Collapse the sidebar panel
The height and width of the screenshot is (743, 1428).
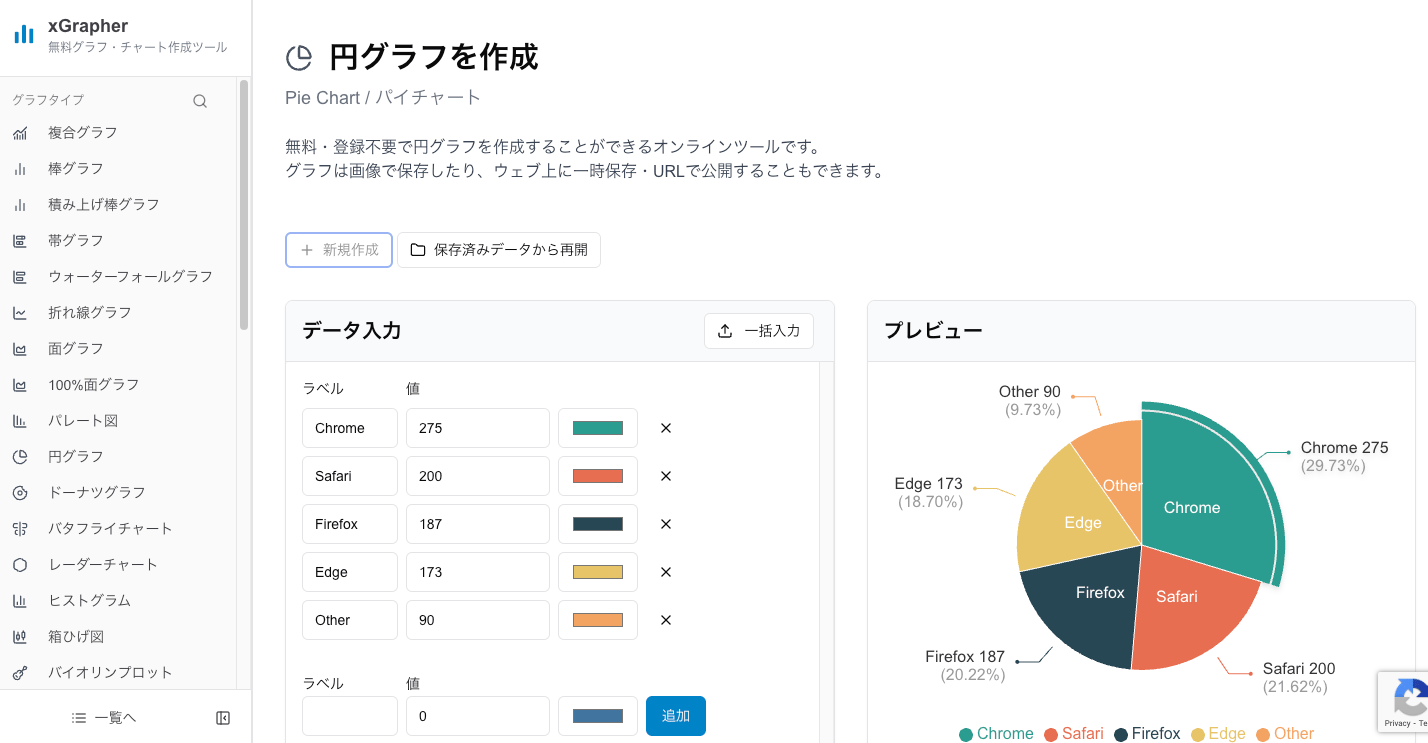(x=222, y=717)
